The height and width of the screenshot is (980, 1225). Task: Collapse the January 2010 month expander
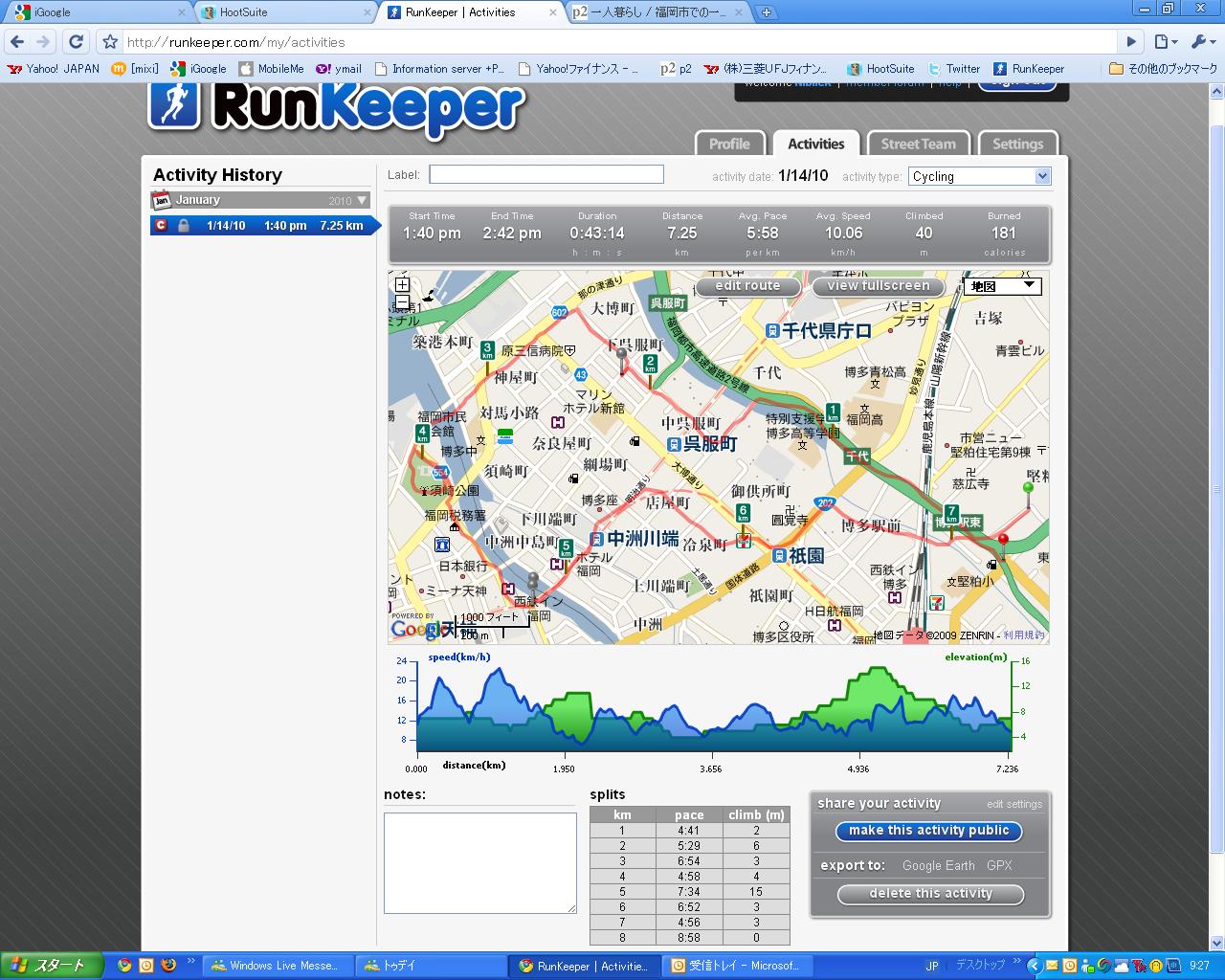(362, 201)
